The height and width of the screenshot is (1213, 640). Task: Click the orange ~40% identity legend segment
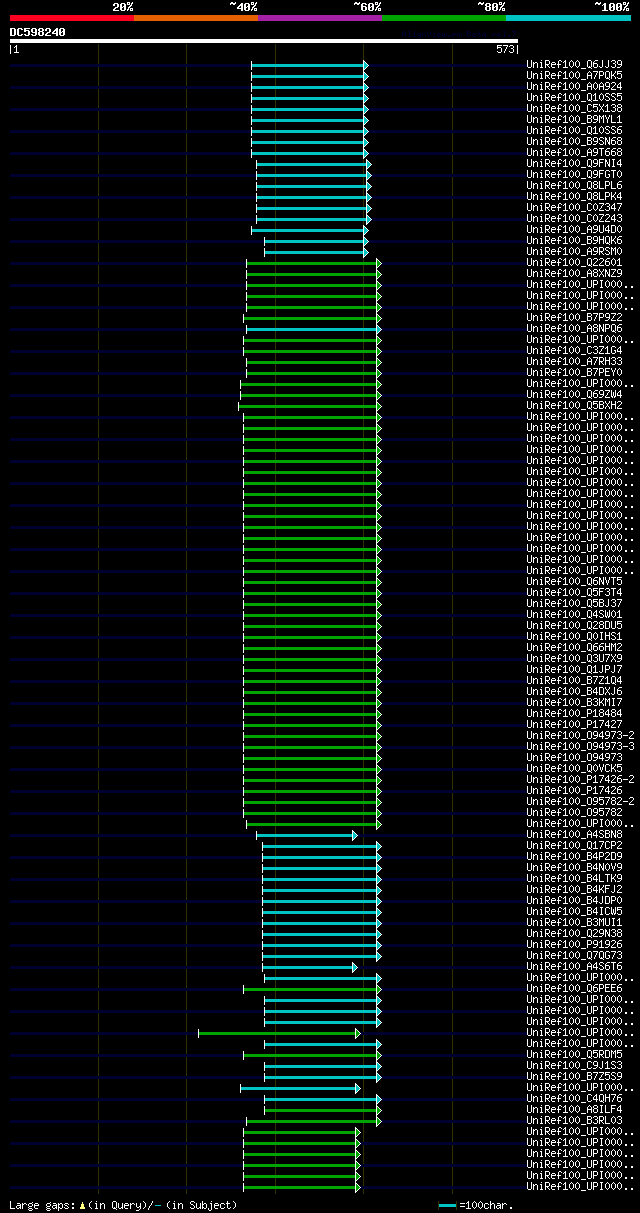click(x=196, y=18)
